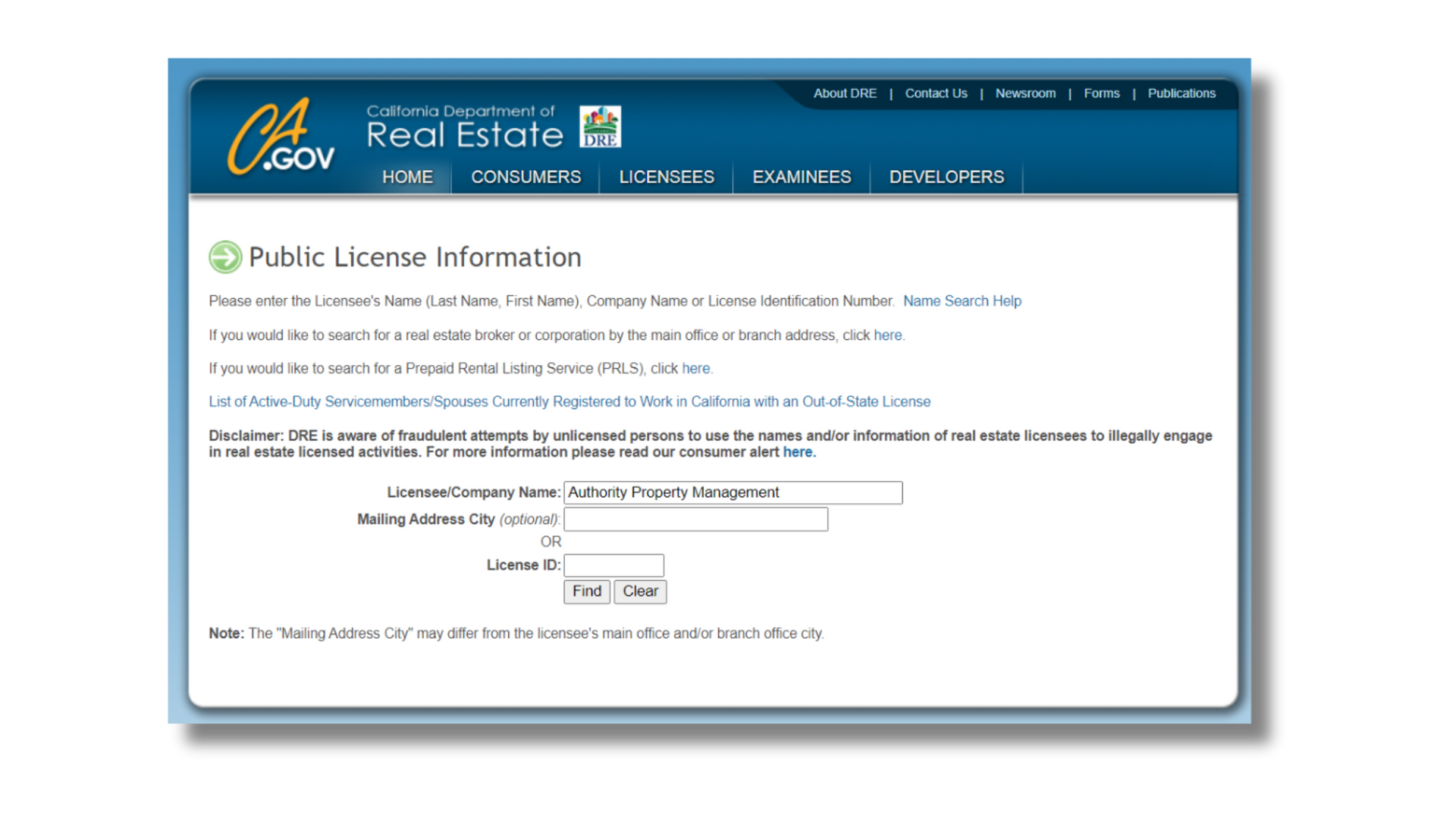Image resolution: width=1456 pixels, height=821 pixels.
Task: Open Name Search Help
Action: click(962, 300)
